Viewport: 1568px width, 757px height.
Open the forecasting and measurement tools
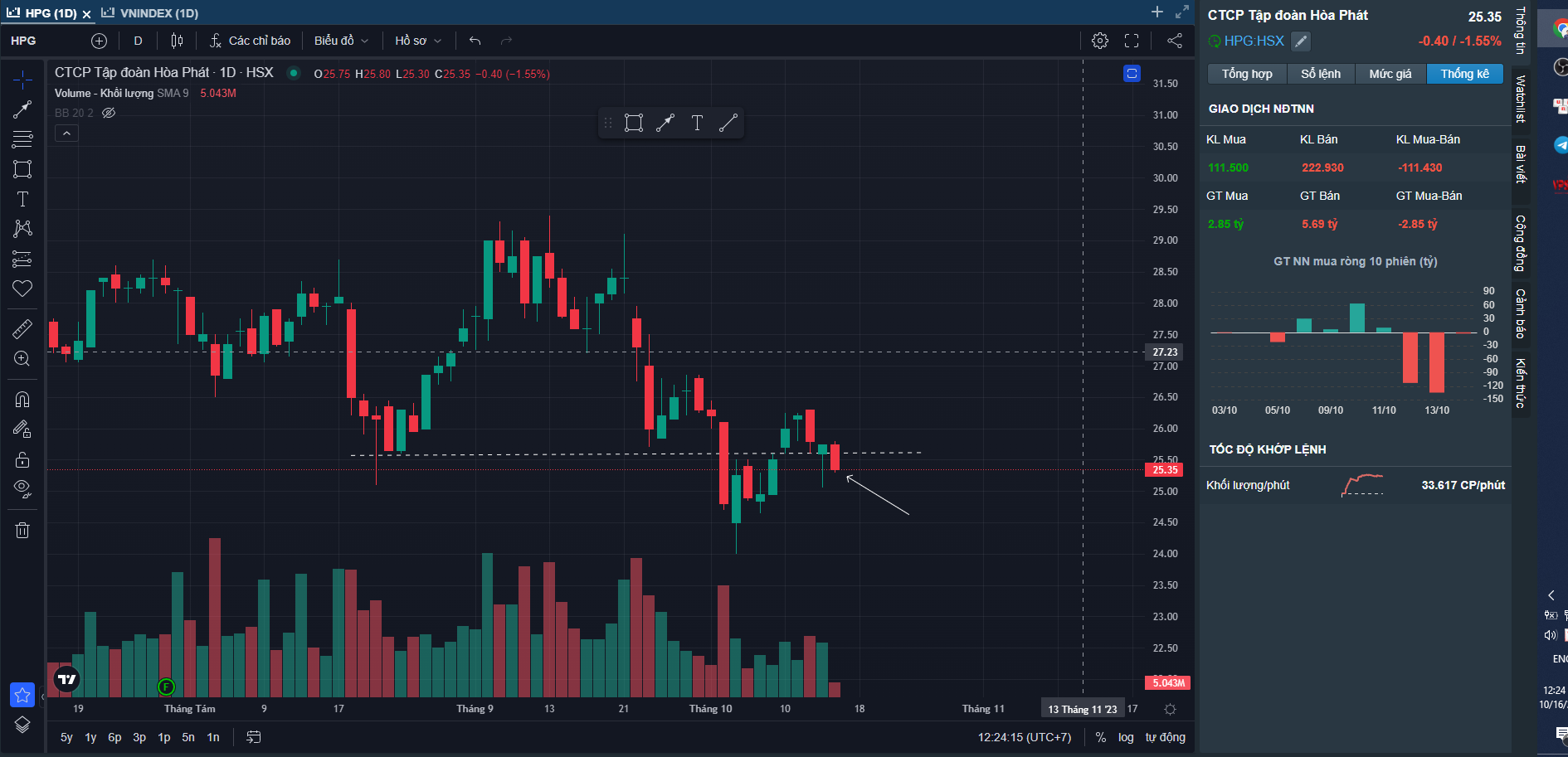pos(22,259)
